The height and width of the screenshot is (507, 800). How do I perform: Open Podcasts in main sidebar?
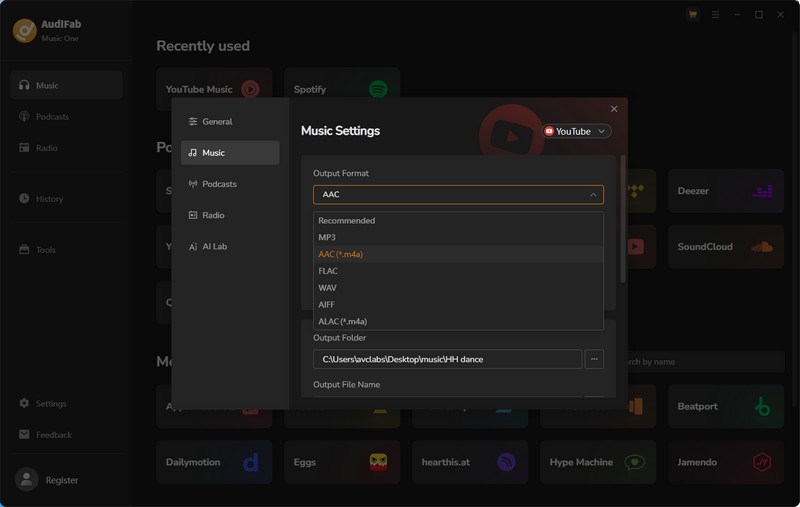[x=66, y=117]
